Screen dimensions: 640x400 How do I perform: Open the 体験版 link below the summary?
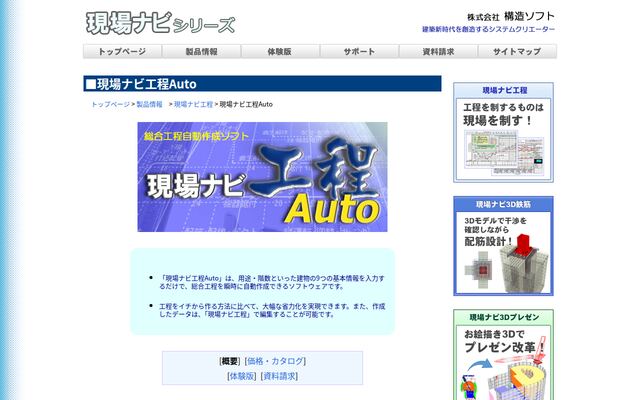[242, 376]
